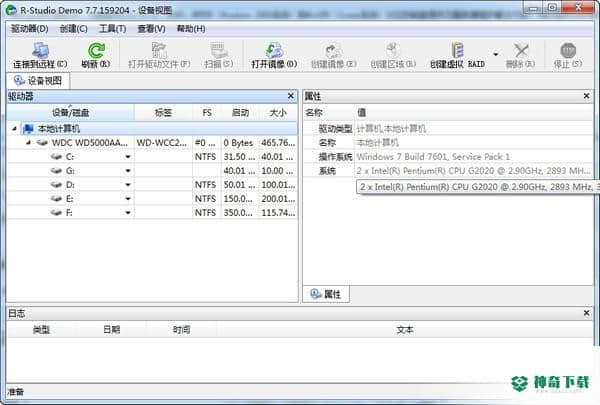600x405 pixels.
Task: Click the 值 column header in properties
Action: click(x=474, y=113)
